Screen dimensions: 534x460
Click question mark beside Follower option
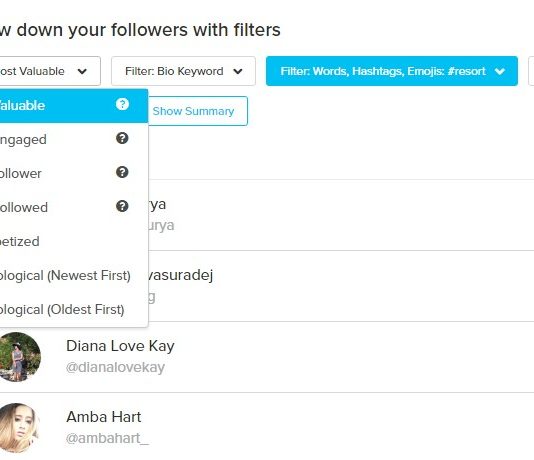122,172
